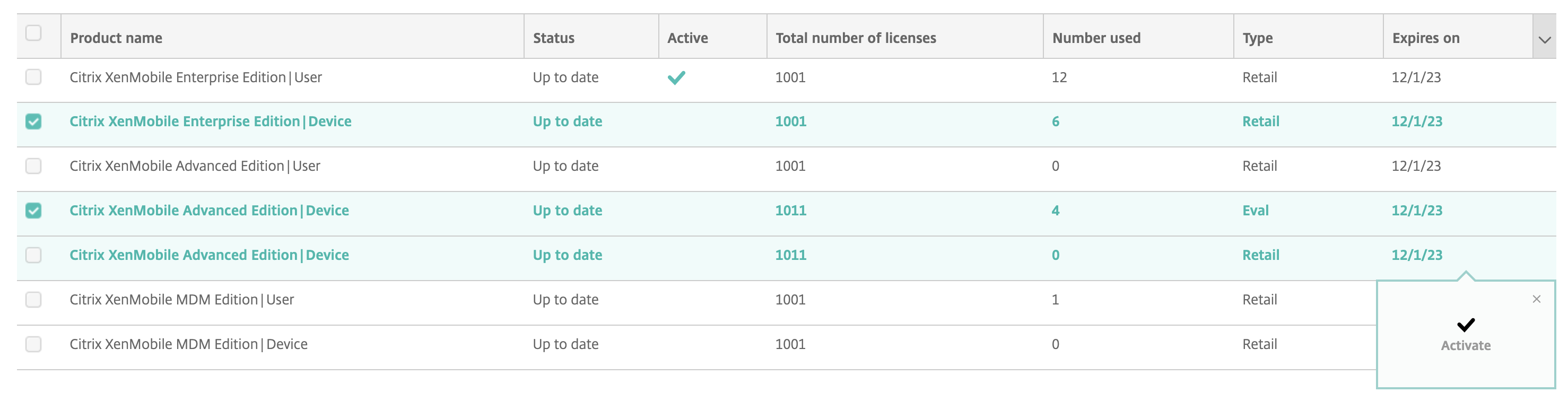
Task: Click the green Active checkmark for Enterprise User
Action: (x=676, y=78)
